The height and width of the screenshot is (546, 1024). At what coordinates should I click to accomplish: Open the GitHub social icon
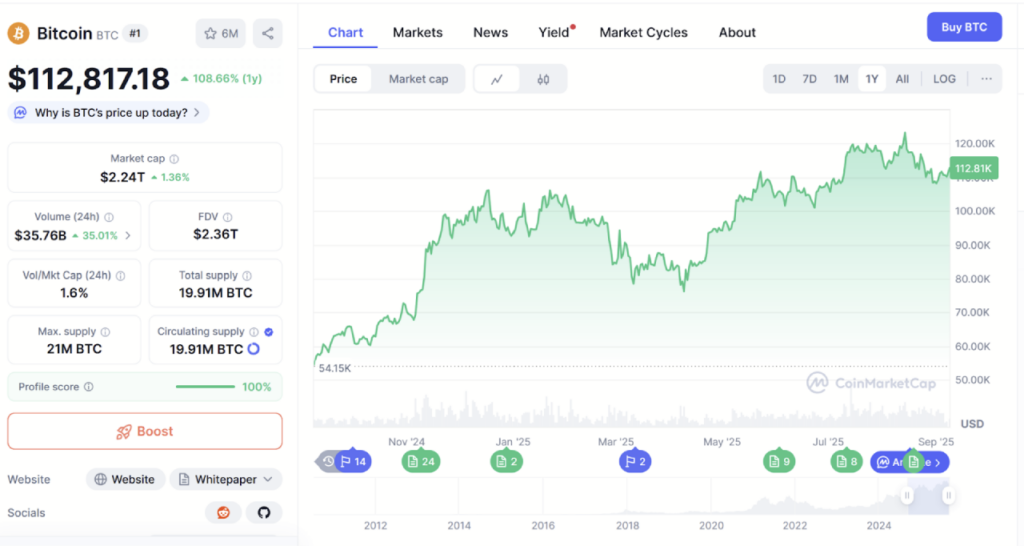(x=264, y=513)
